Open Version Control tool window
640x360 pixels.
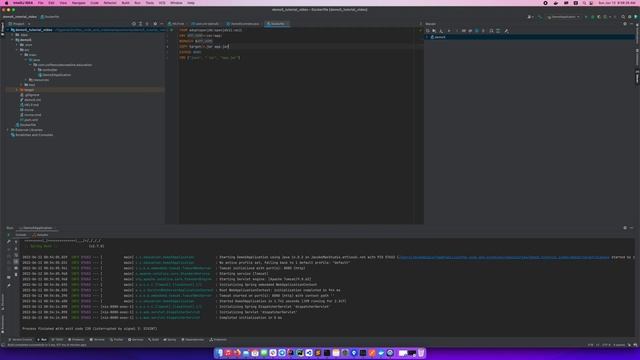pos(20,340)
